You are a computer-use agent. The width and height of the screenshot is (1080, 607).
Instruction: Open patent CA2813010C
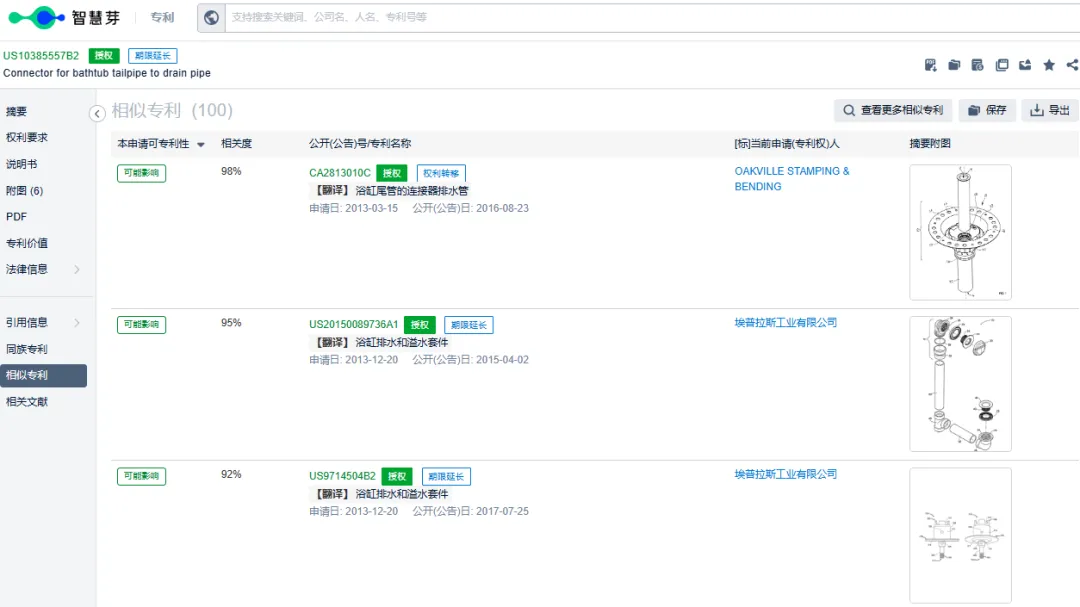pyautogui.click(x=340, y=173)
